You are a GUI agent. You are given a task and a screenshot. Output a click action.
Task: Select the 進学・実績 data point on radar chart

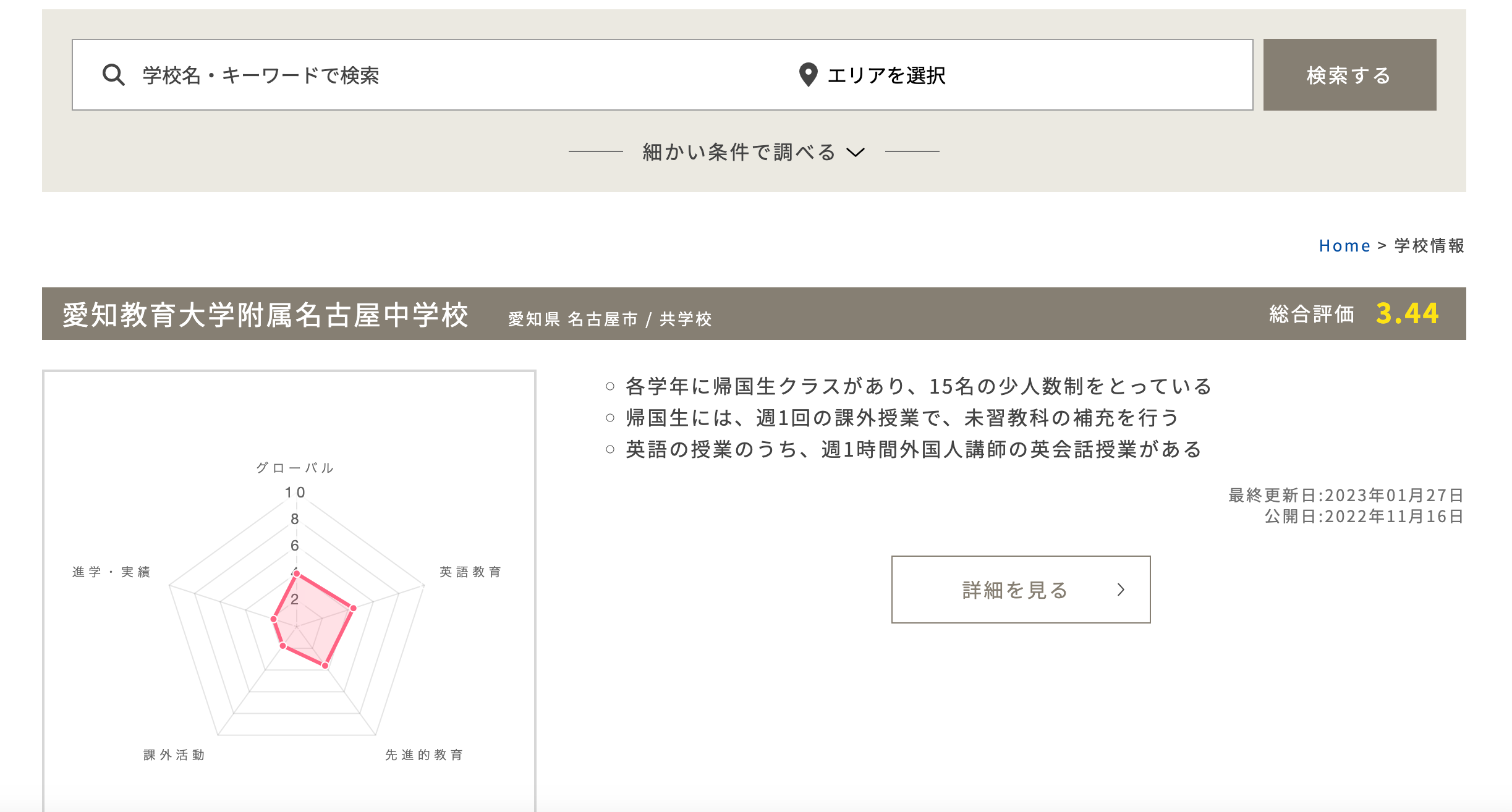(274, 619)
